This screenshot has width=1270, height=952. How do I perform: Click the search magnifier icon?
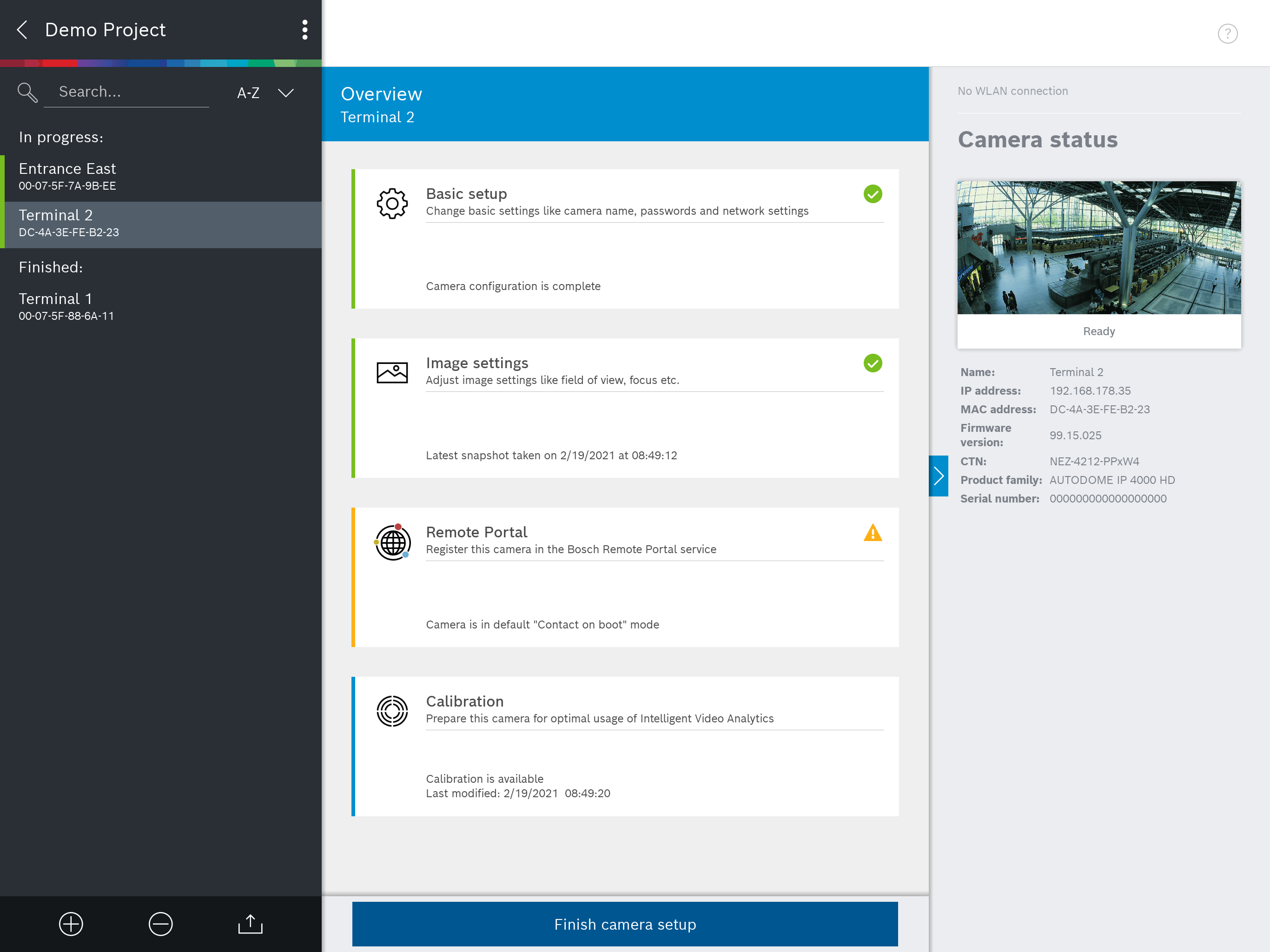pyautogui.click(x=27, y=93)
